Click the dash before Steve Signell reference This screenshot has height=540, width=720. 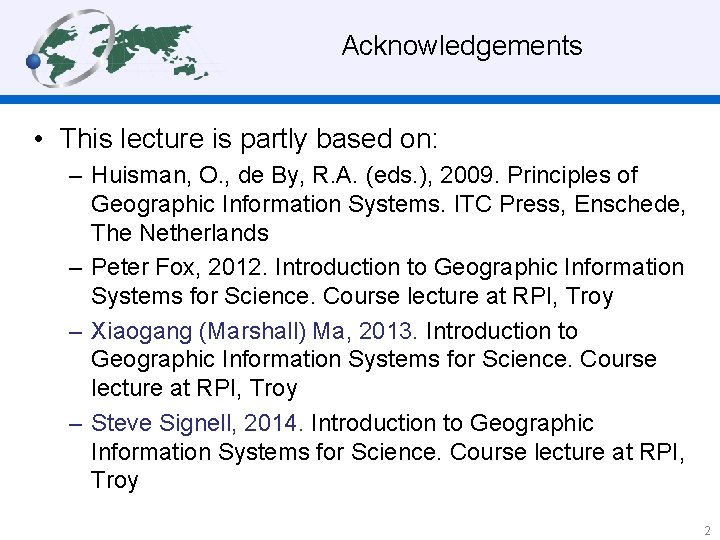tap(77, 424)
